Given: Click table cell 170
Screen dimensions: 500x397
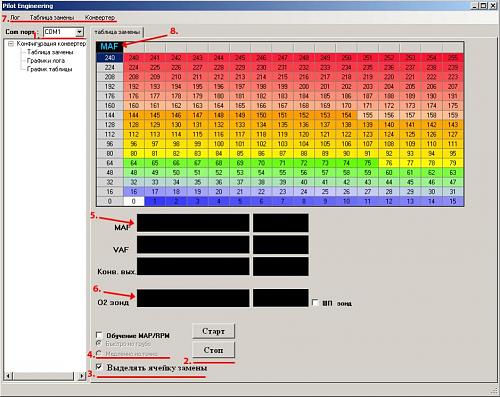Looking at the screenshot, I should 346,106.
